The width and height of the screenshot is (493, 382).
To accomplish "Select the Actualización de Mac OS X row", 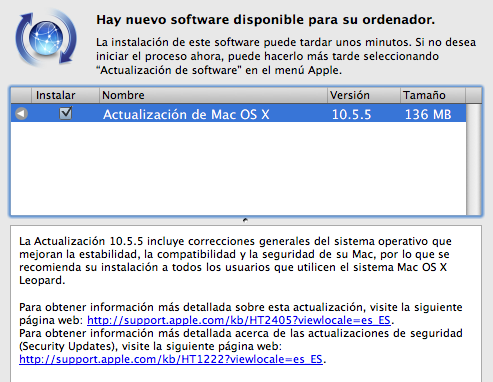I will click(x=238, y=114).
